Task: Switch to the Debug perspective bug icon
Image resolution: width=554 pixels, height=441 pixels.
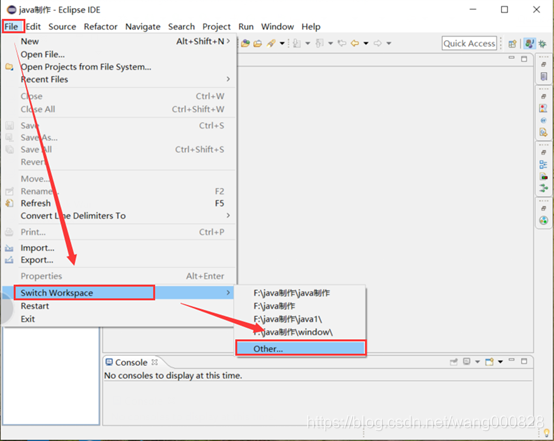Action: click(x=542, y=44)
